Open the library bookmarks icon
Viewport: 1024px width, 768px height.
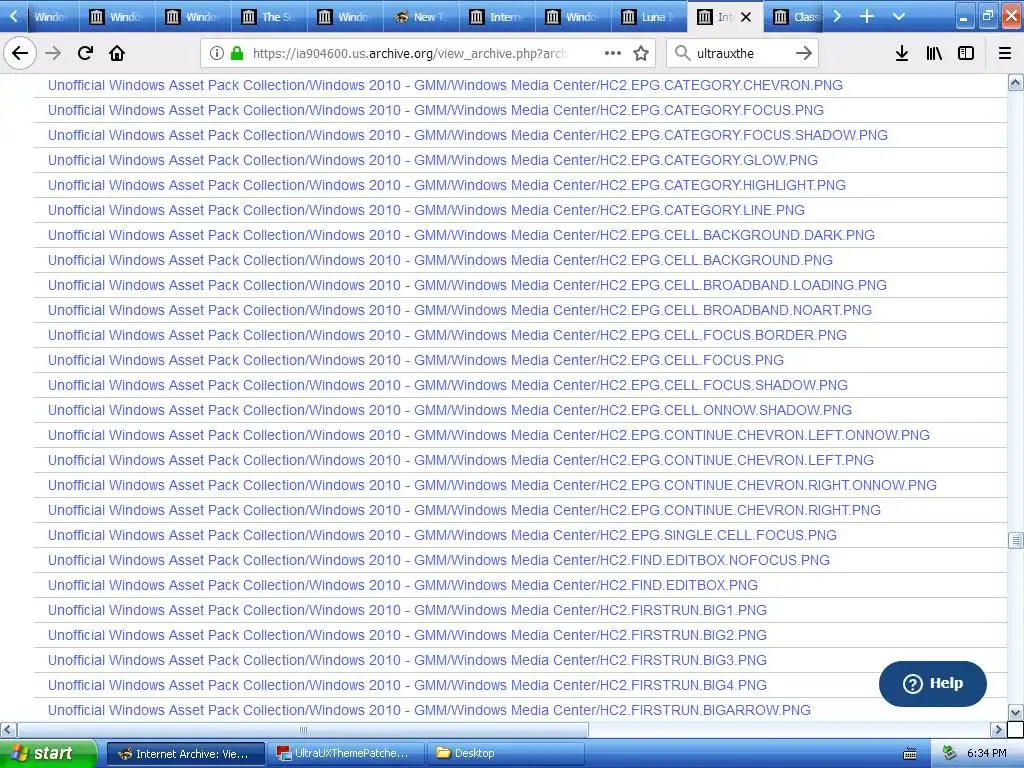click(x=934, y=53)
